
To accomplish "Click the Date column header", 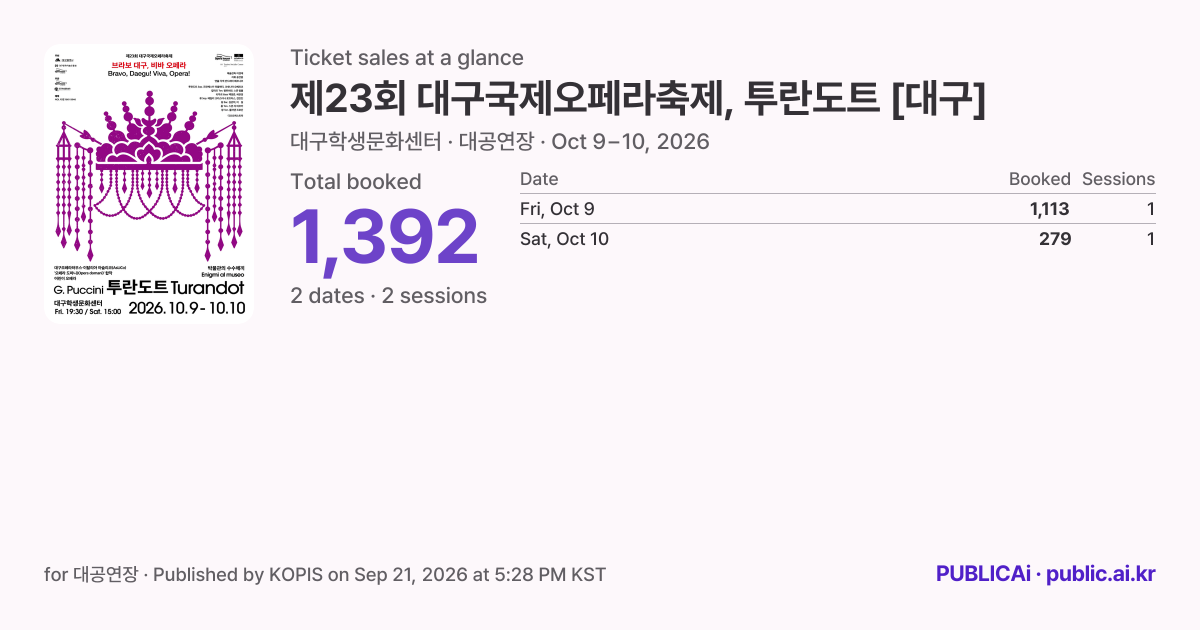I will 539,179.
